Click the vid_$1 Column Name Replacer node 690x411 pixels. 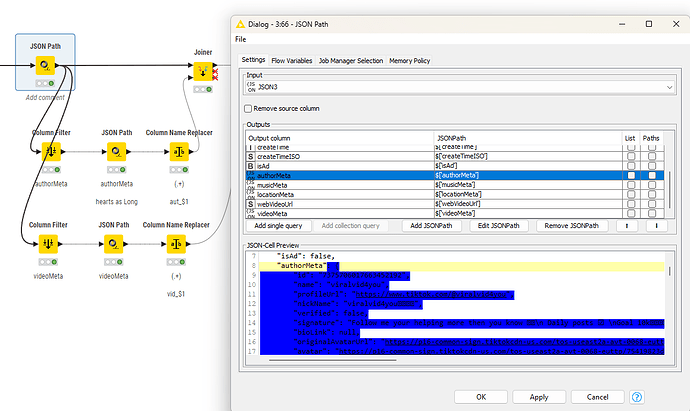click(177, 244)
